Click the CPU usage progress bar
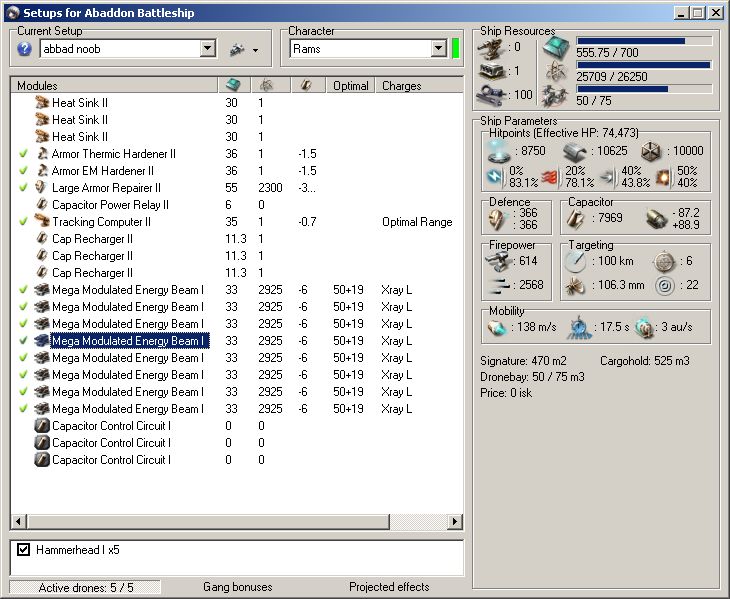Viewport: 730px width, 599px height. pos(644,41)
